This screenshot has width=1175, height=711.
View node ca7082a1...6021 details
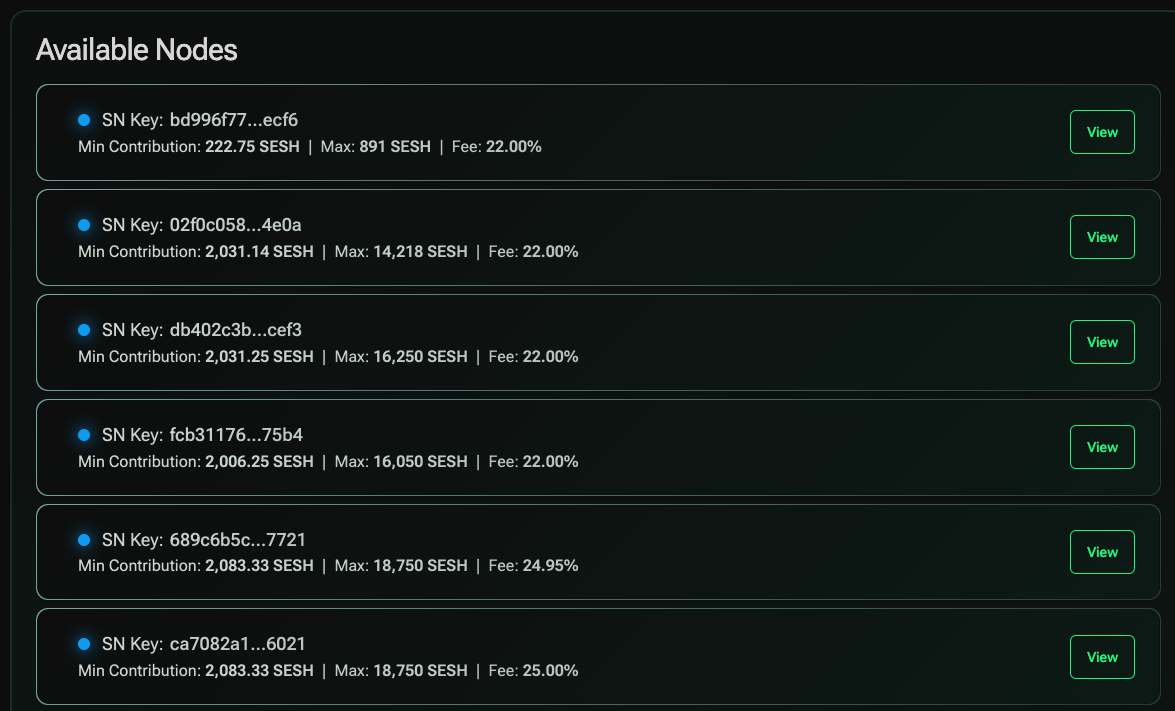(x=1102, y=656)
